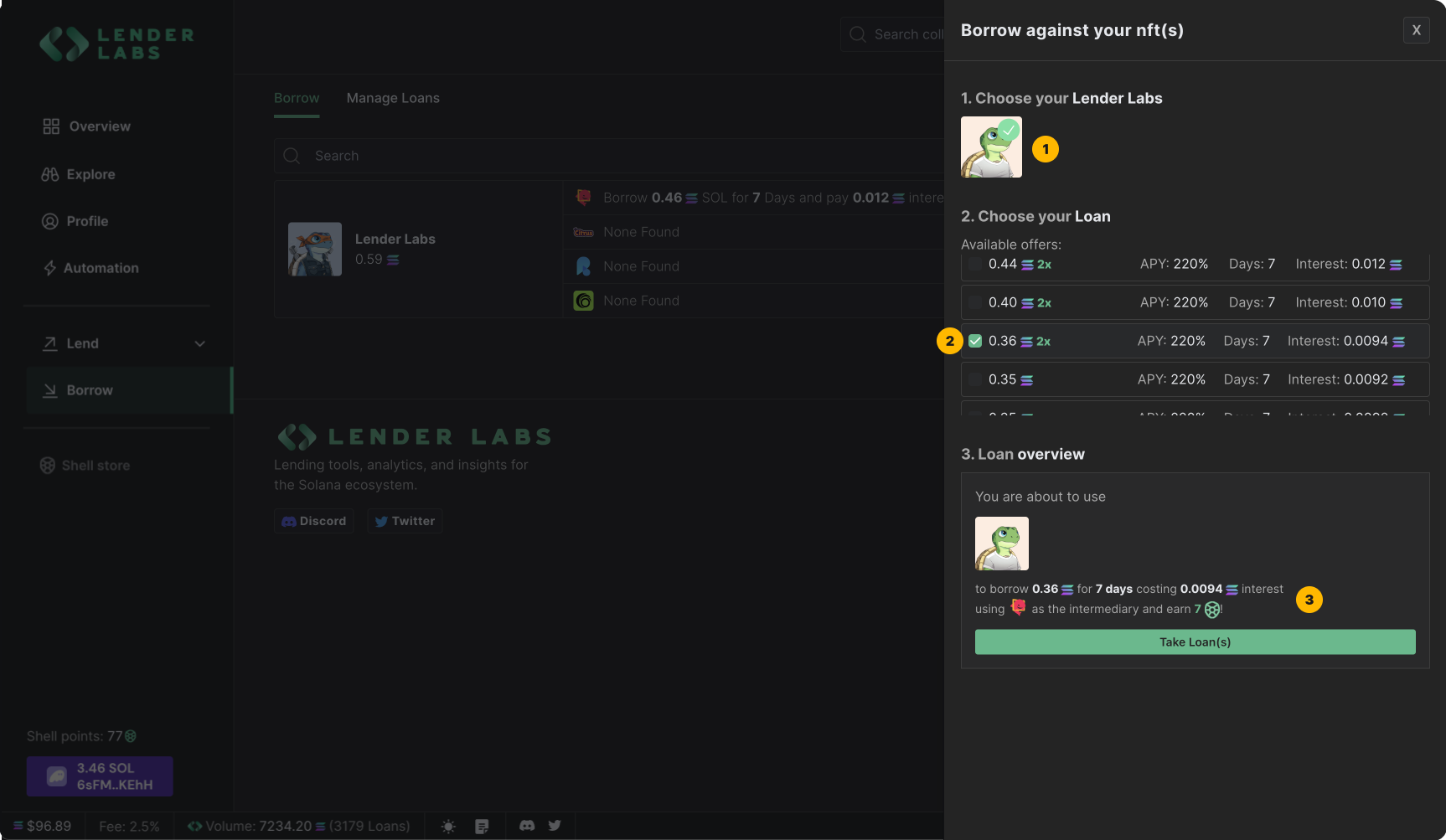Select the turtle NFT thumbnail under step 1

991,147
